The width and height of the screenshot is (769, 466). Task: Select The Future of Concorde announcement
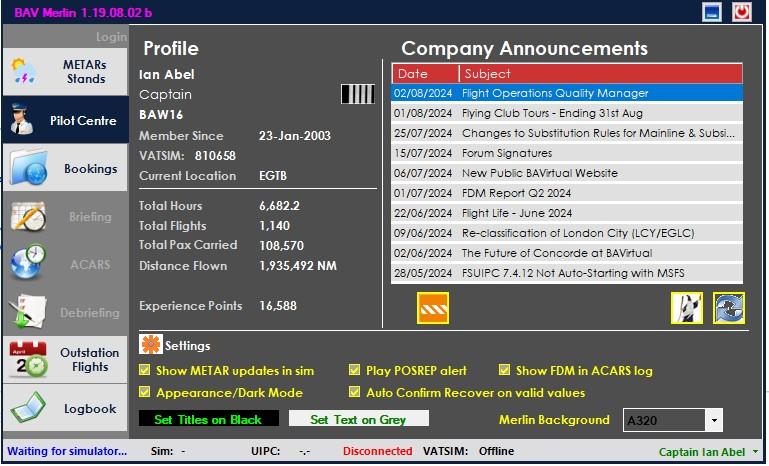(567, 253)
